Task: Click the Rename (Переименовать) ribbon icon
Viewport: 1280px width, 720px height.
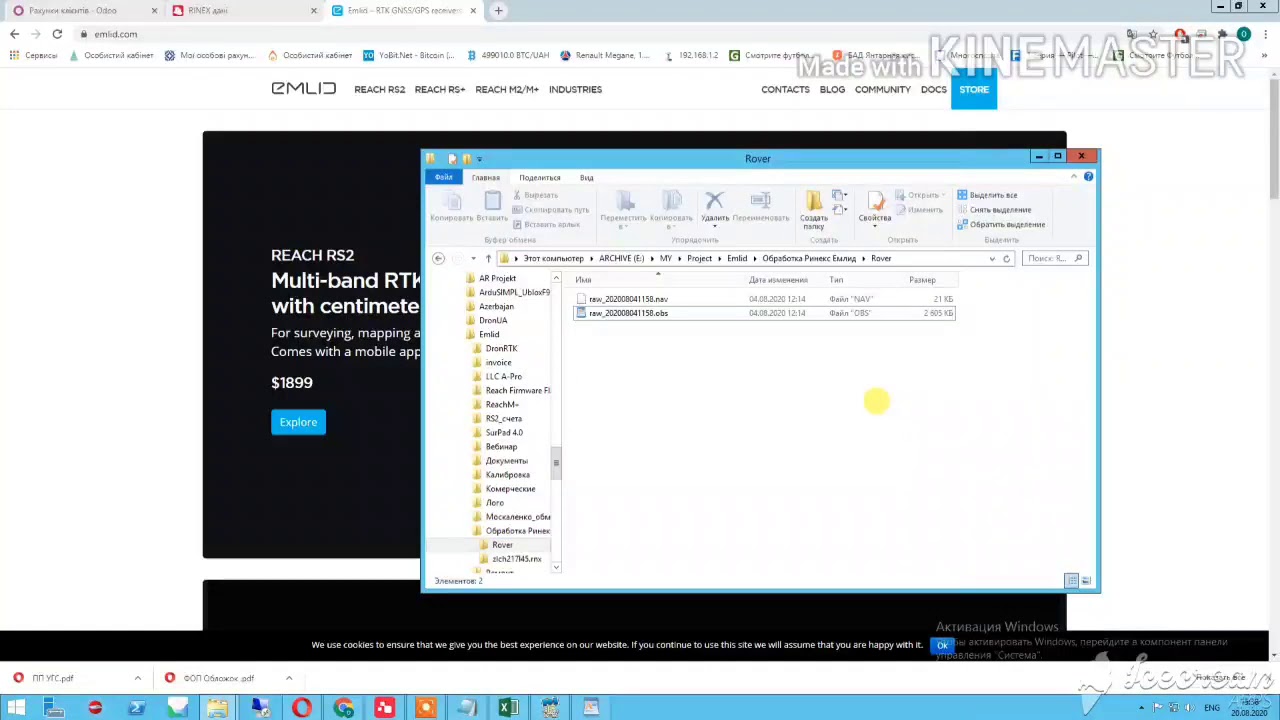Action: point(760,202)
